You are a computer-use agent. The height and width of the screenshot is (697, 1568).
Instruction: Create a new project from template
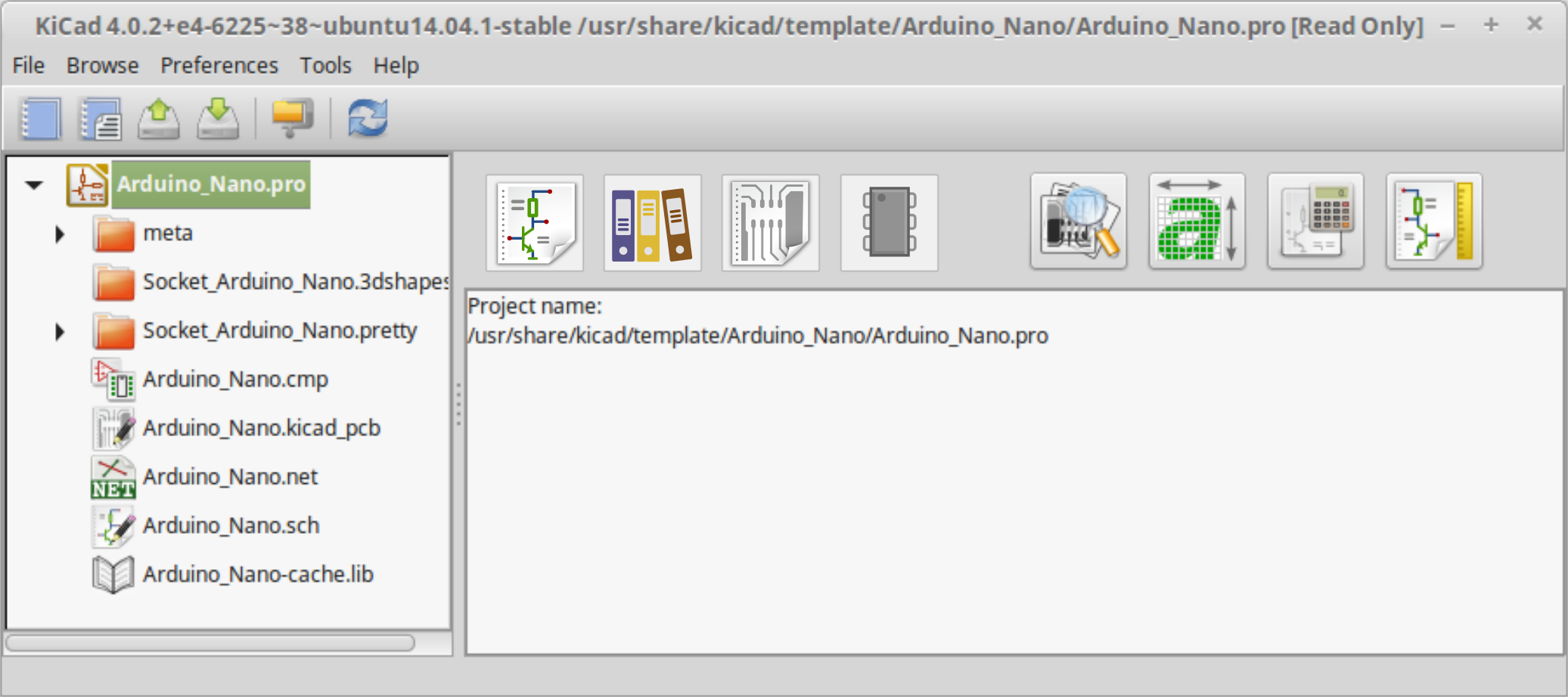(100, 119)
